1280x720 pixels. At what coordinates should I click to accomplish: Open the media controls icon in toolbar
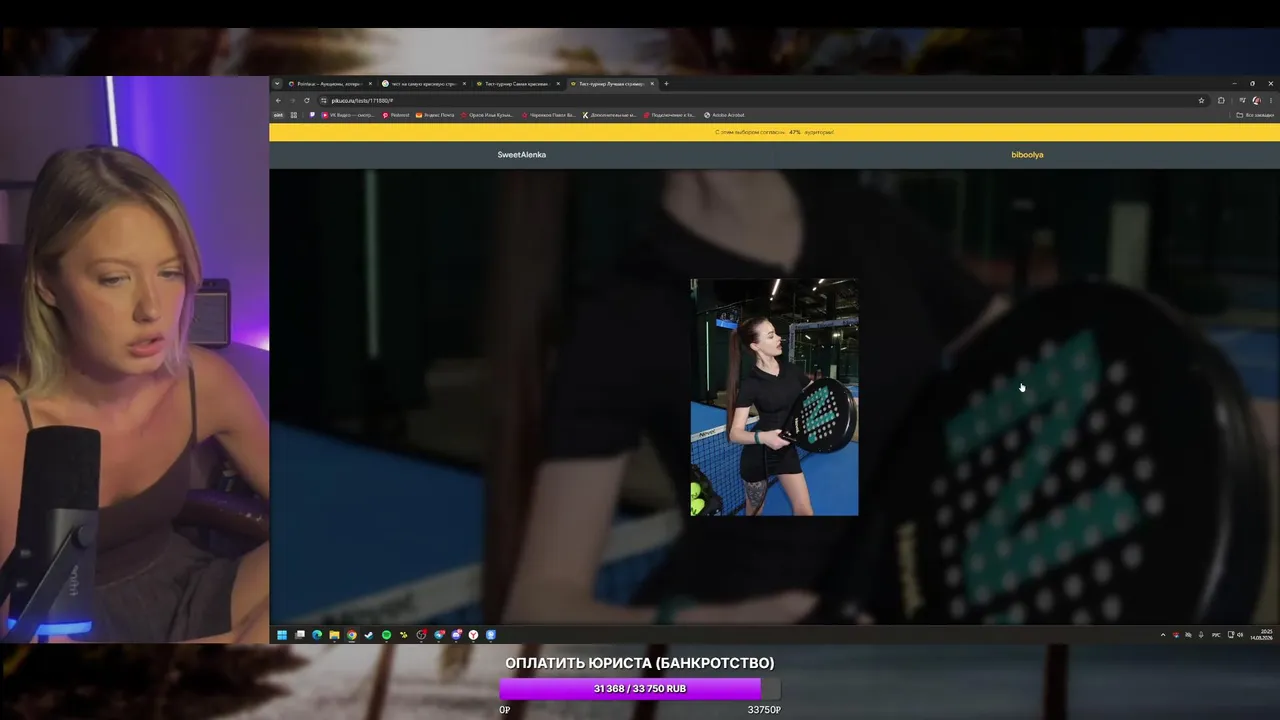click(1242, 100)
